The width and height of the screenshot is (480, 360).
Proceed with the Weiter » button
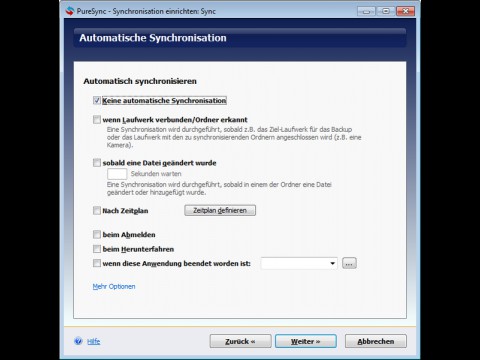point(306,341)
